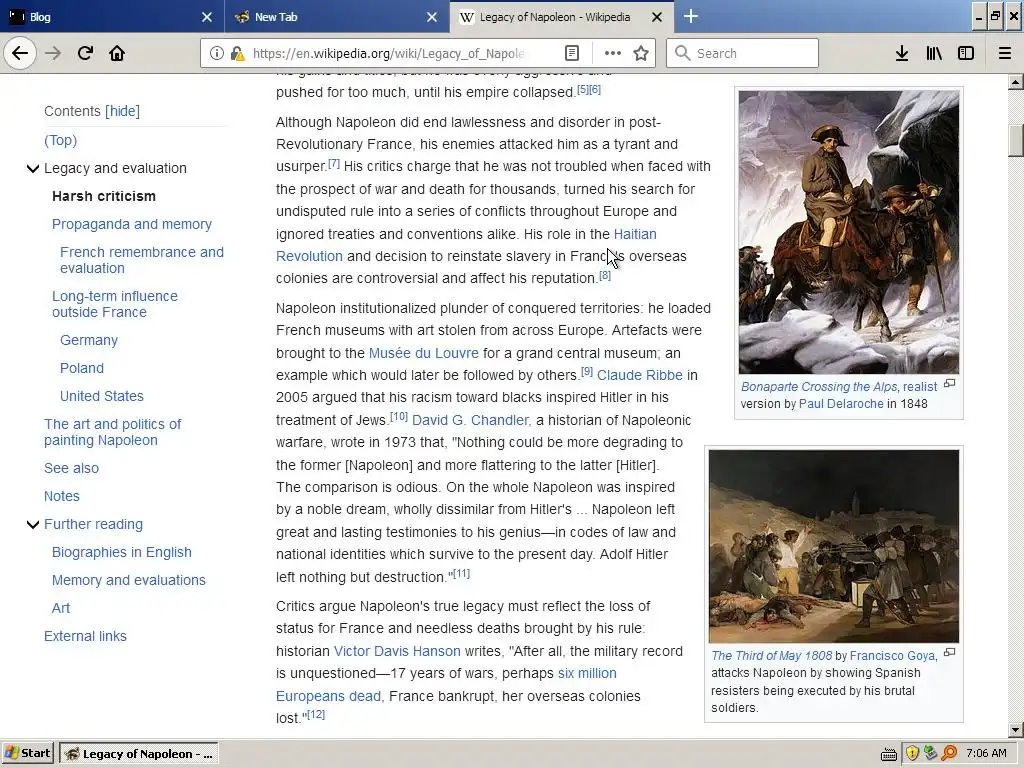The height and width of the screenshot is (768, 1024).
Task: Jump to (Top) in contents
Action: 61,140
